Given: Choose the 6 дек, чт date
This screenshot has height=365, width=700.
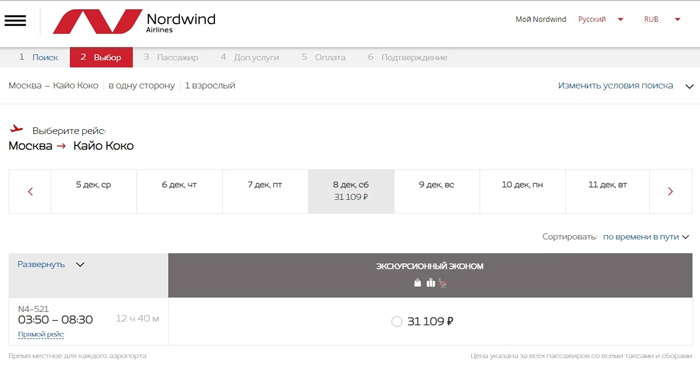Looking at the screenshot, I should pos(179,191).
